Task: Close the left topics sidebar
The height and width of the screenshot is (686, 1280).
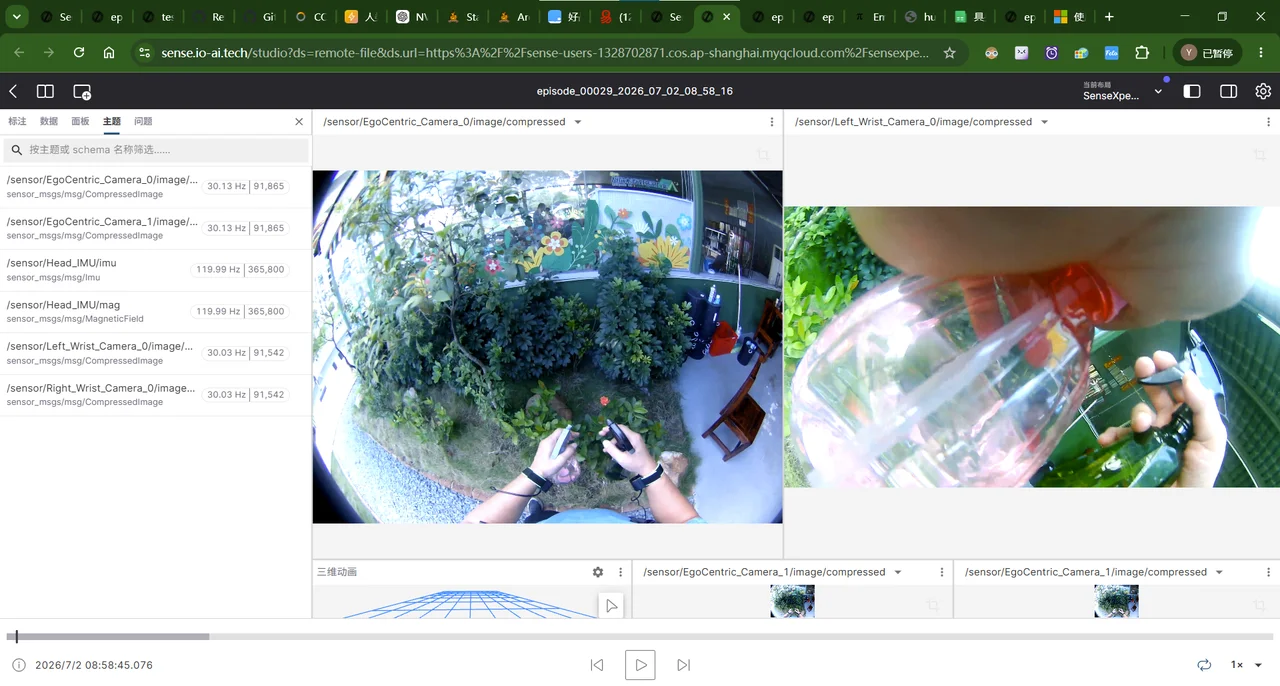Action: (299, 121)
